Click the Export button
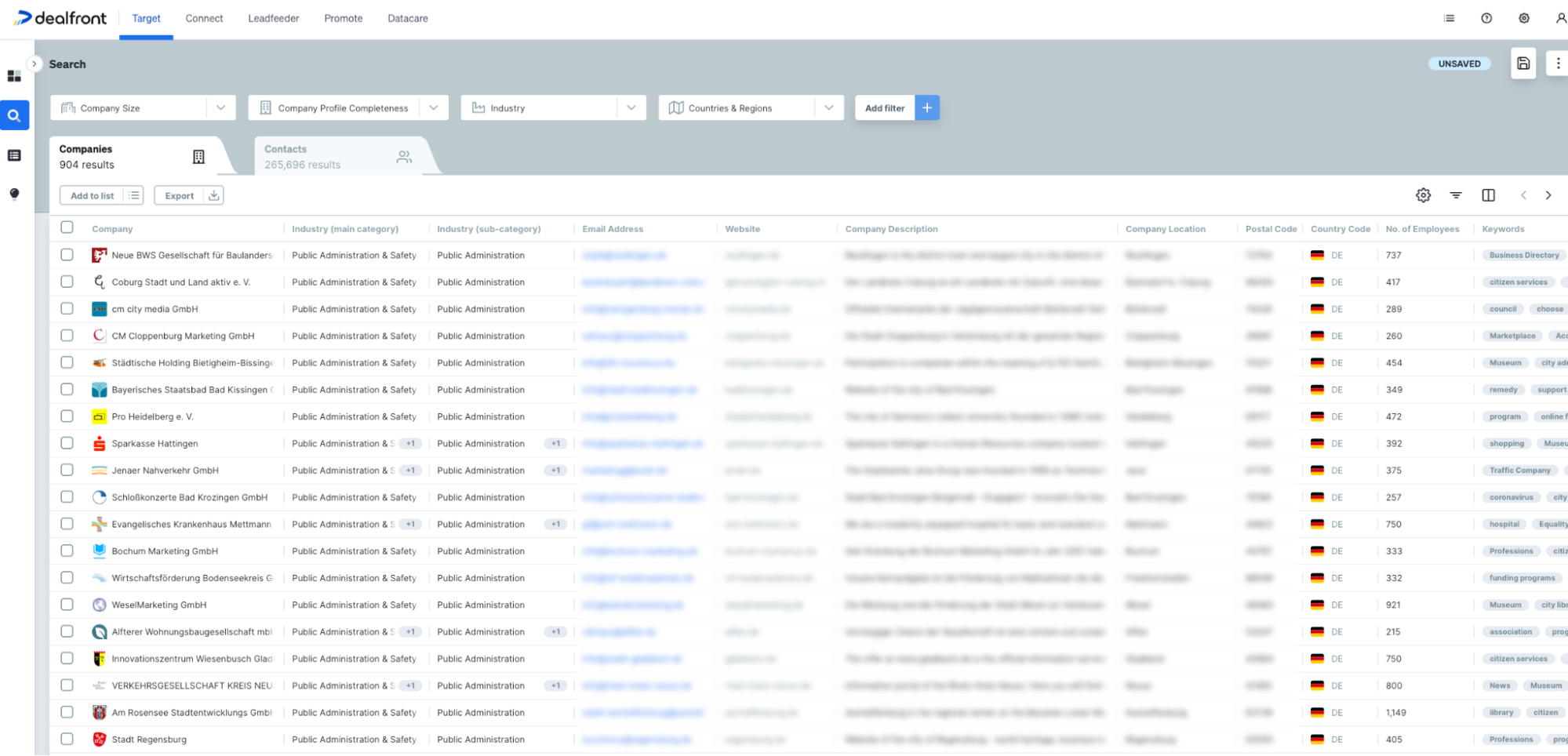1568x756 pixels. click(x=188, y=194)
